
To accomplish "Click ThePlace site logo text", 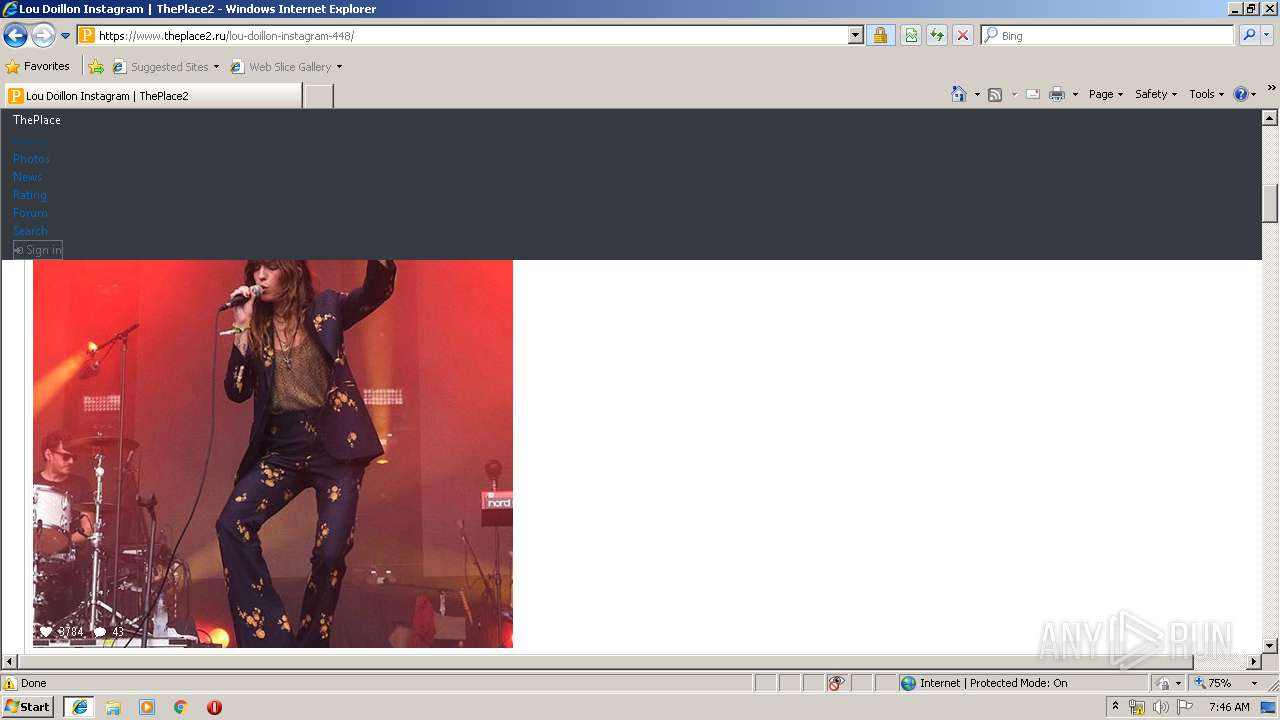I will [37, 120].
